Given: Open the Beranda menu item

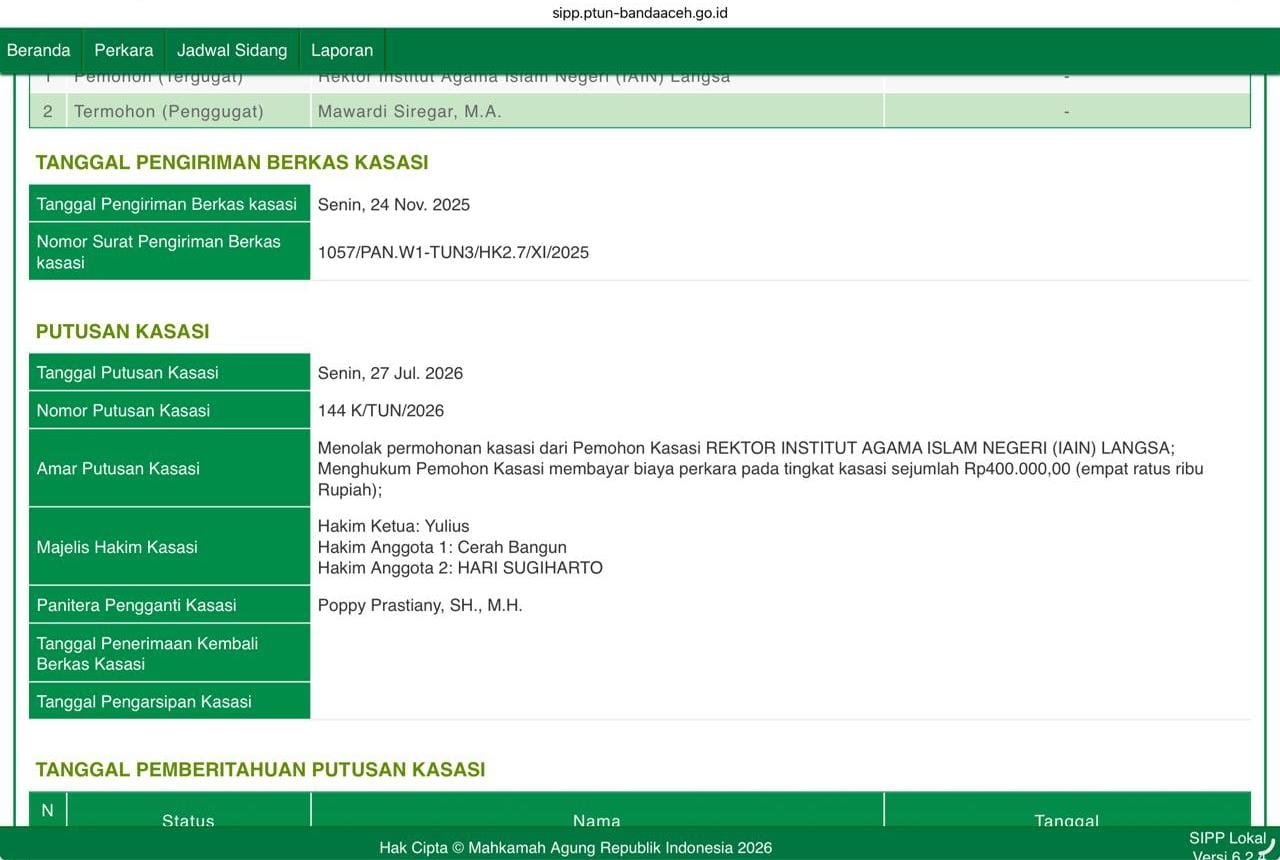Looking at the screenshot, I should tap(39, 50).
